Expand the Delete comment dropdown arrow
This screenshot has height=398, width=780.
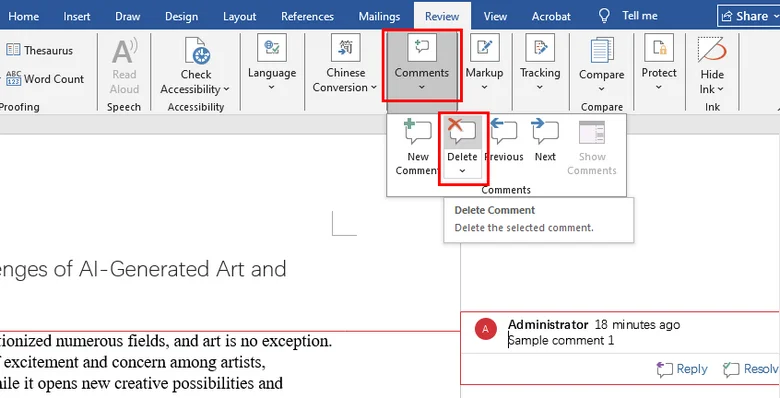click(x=462, y=171)
